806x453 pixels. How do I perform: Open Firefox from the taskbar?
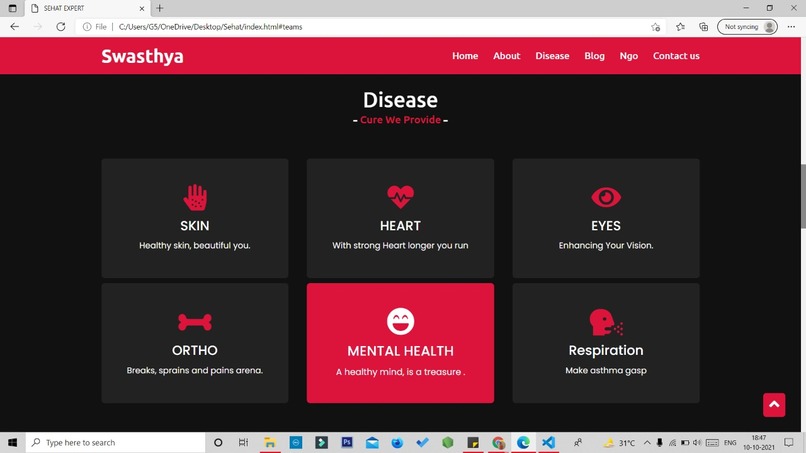click(x=397, y=442)
